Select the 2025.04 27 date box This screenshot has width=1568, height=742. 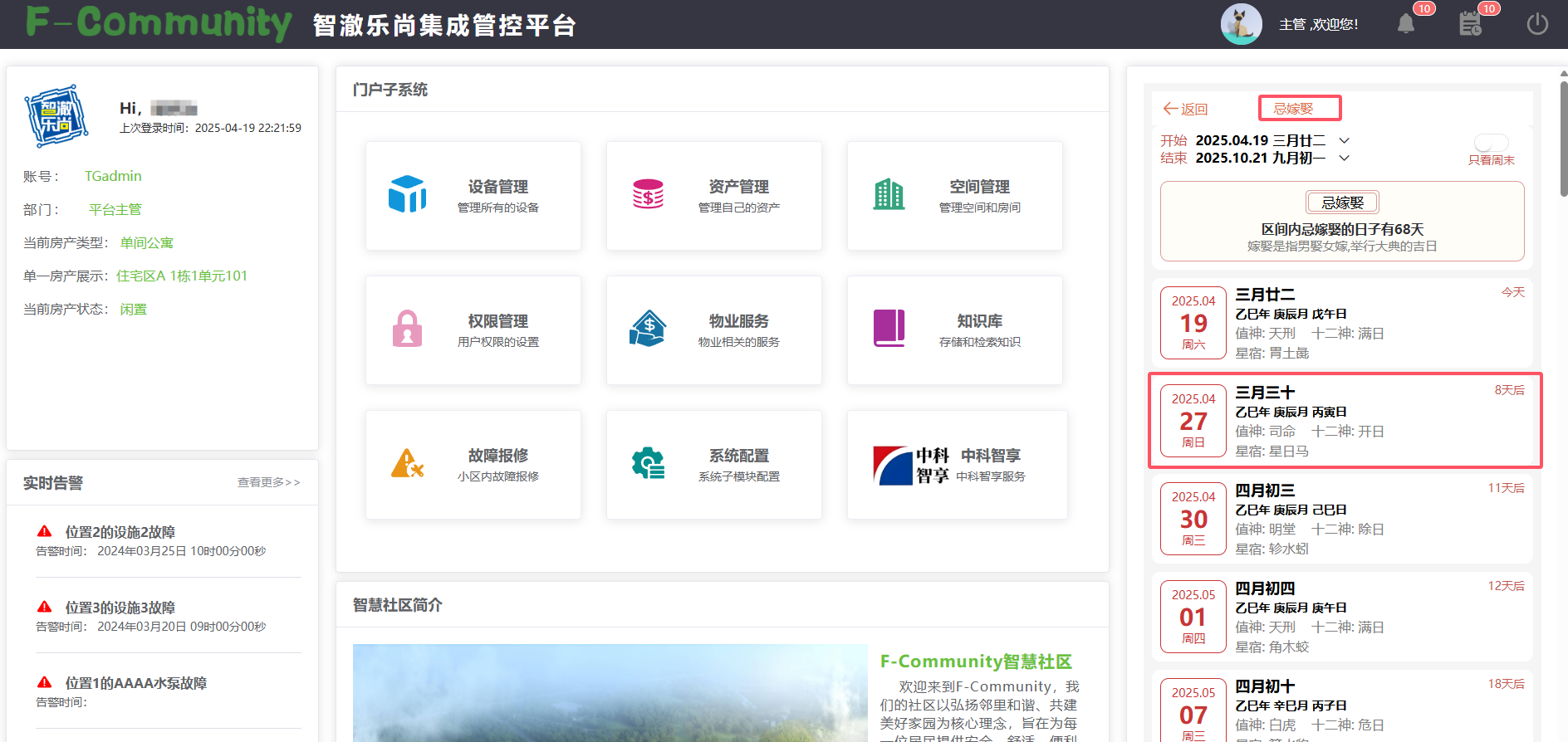coord(1193,421)
